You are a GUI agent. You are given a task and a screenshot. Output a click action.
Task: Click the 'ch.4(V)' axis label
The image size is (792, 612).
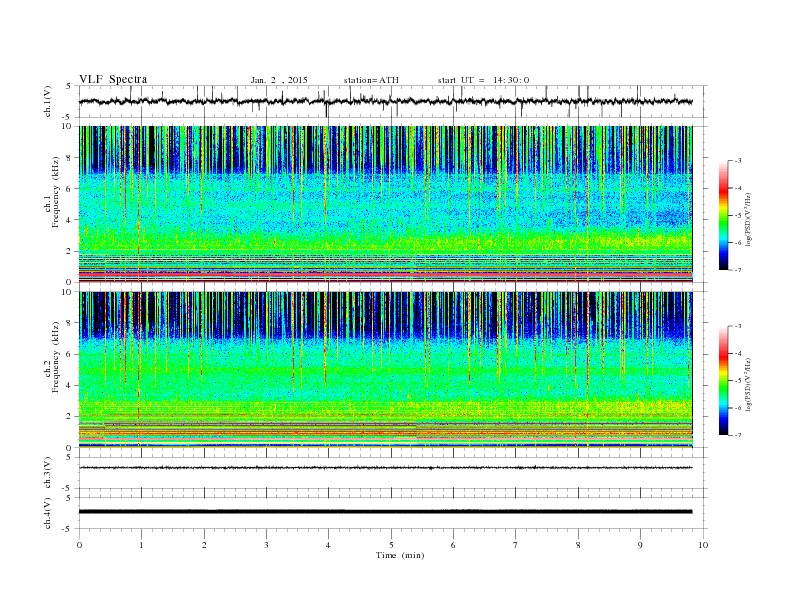pyautogui.click(x=48, y=513)
